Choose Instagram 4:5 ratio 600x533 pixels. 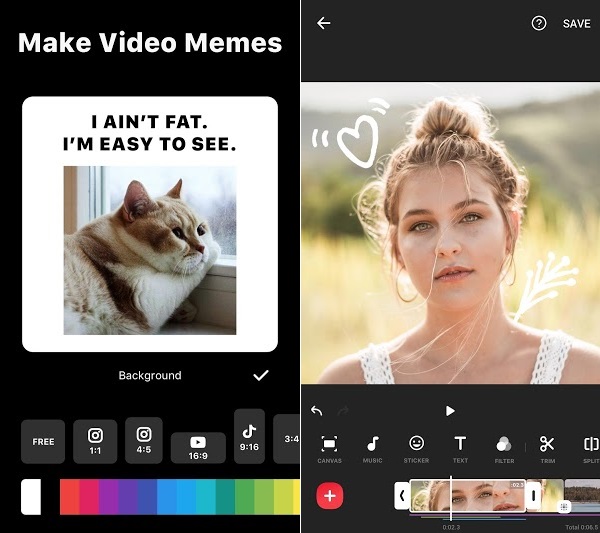point(144,440)
